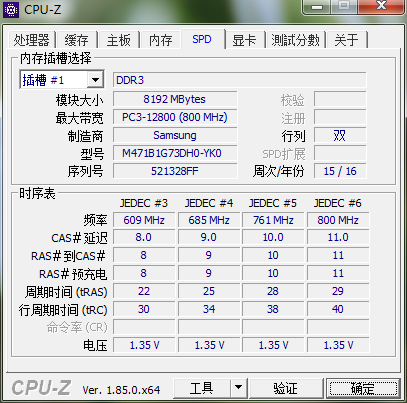Select the PC3-12800 (800 MHz) bandwidth value

(175, 117)
